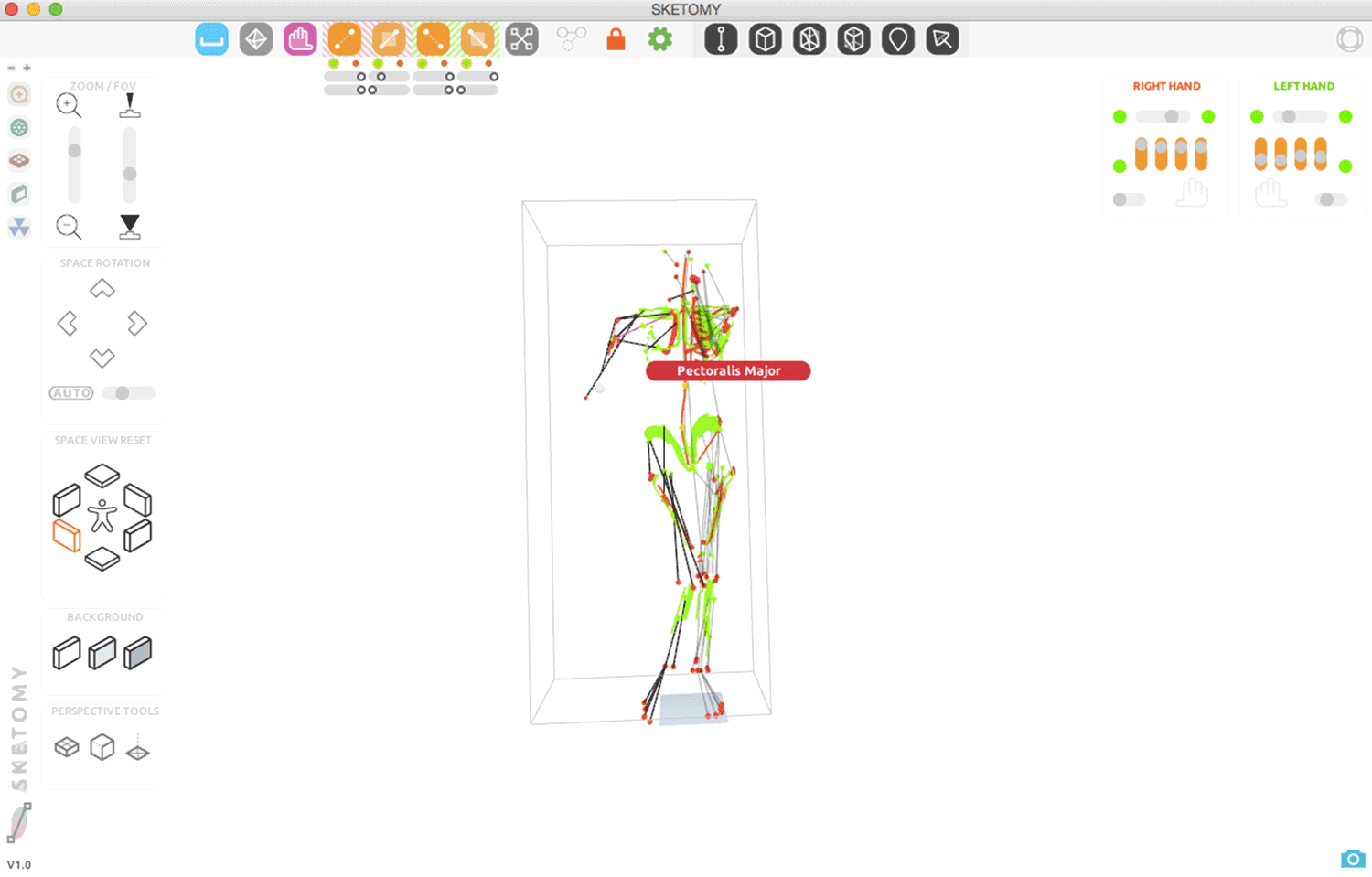Open settings with the green gear icon
1372x877 pixels.
tap(659, 39)
